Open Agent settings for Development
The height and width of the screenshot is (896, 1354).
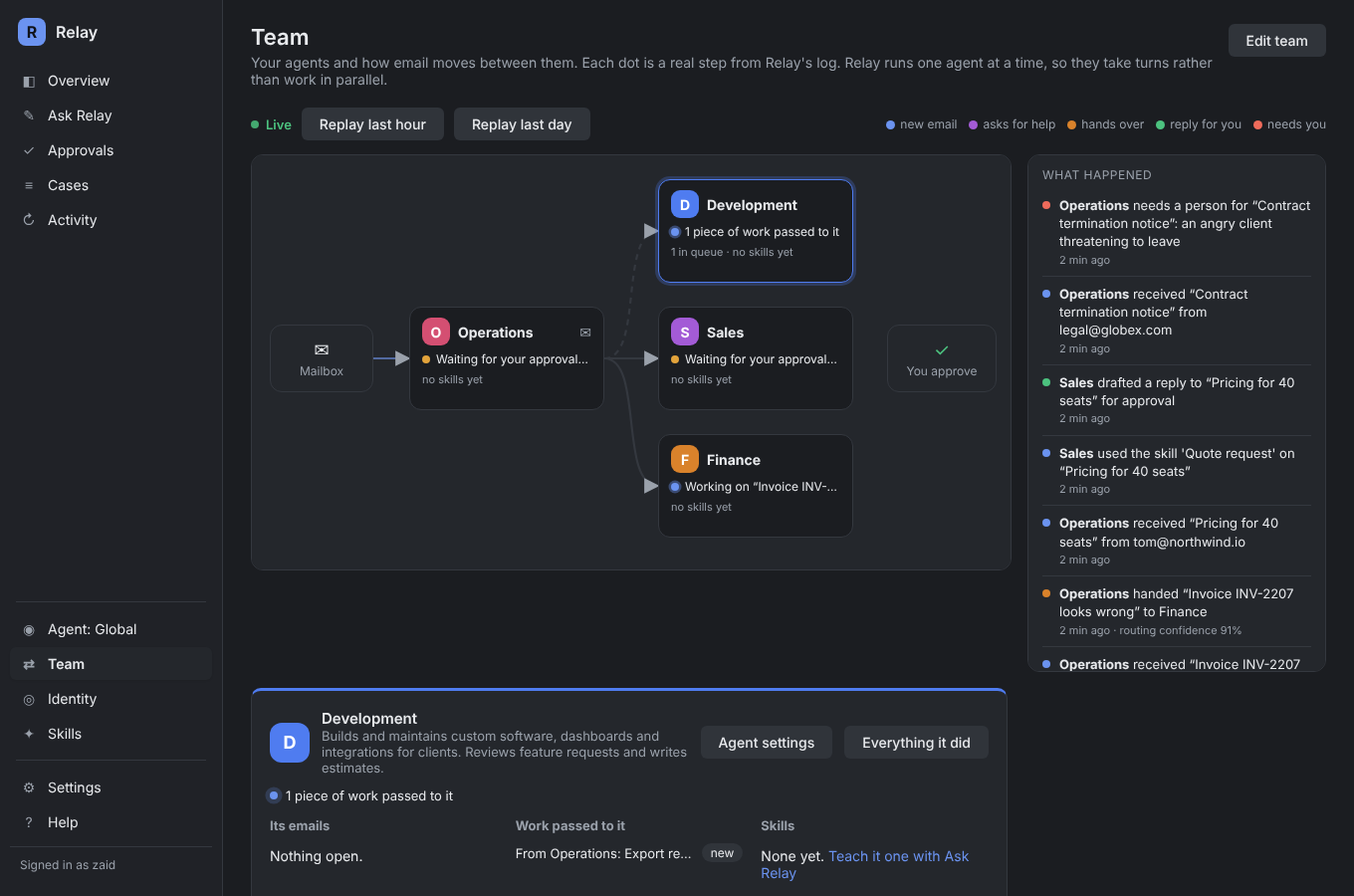point(767,743)
